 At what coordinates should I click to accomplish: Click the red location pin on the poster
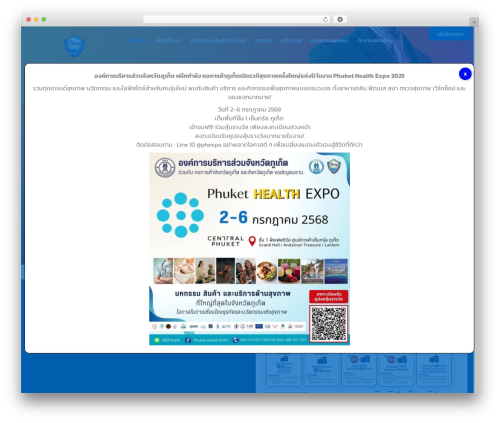(252, 241)
